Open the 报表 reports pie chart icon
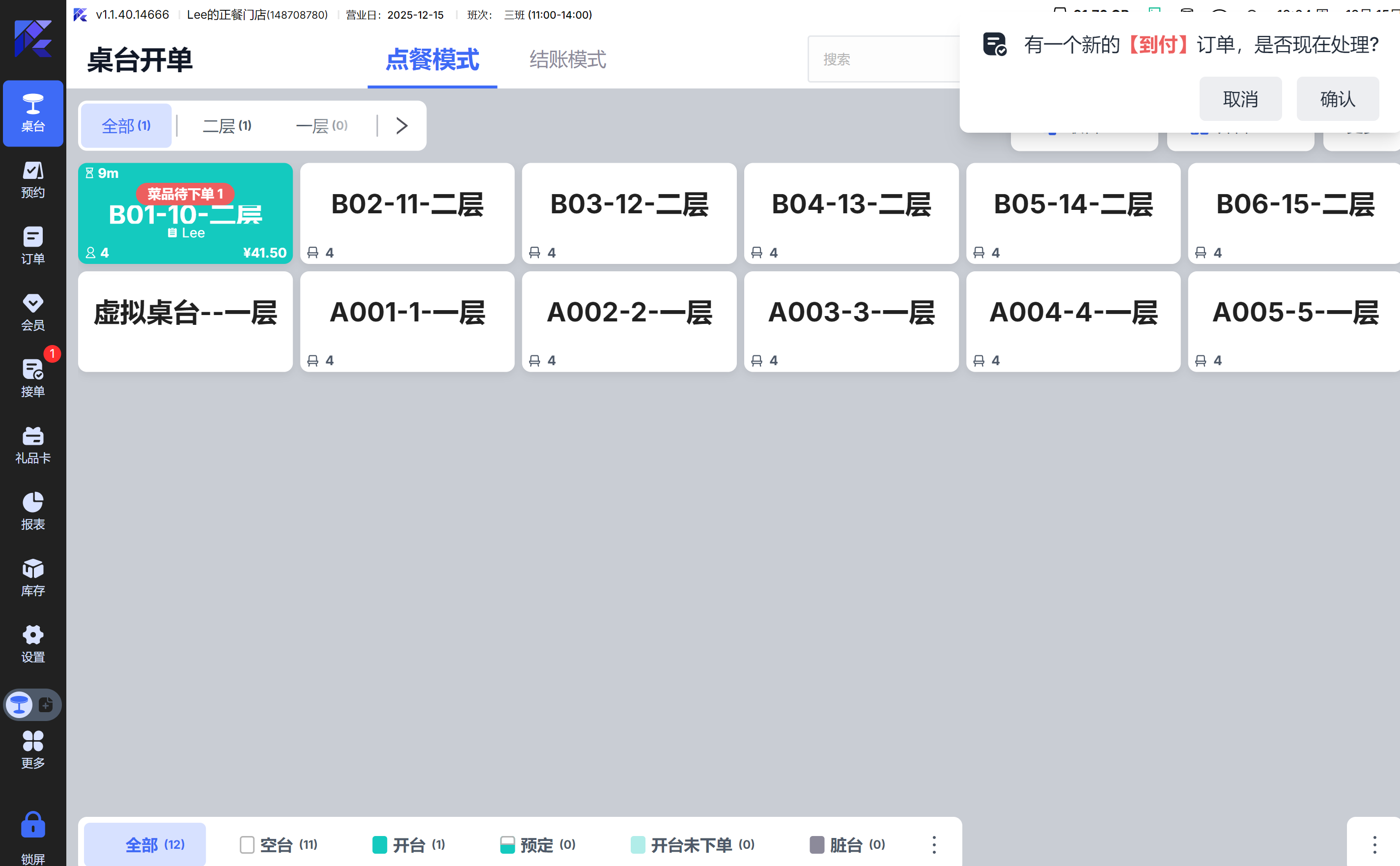Viewport: 1400px width, 866px height. [32, 511]
